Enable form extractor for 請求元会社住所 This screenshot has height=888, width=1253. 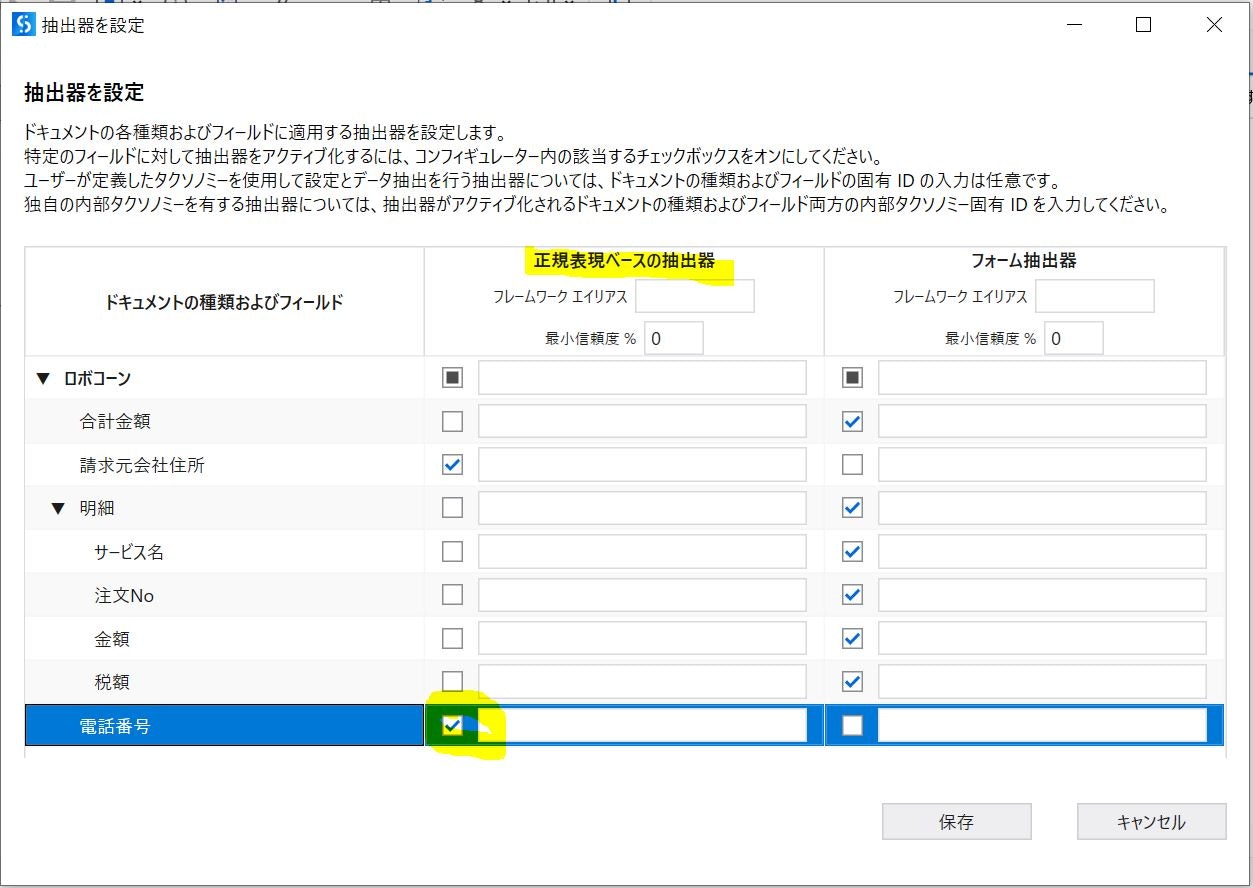coord(851,464)
